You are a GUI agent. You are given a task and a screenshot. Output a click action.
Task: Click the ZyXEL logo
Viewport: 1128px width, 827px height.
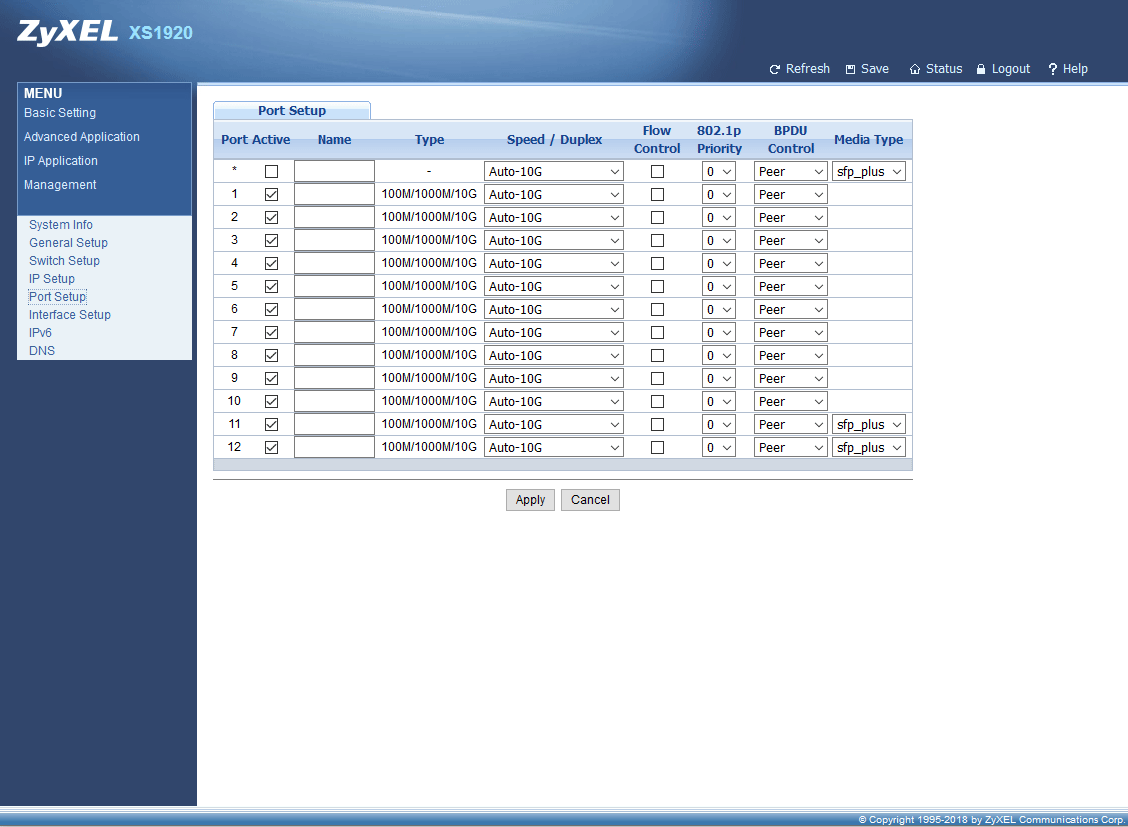point(68,32)
